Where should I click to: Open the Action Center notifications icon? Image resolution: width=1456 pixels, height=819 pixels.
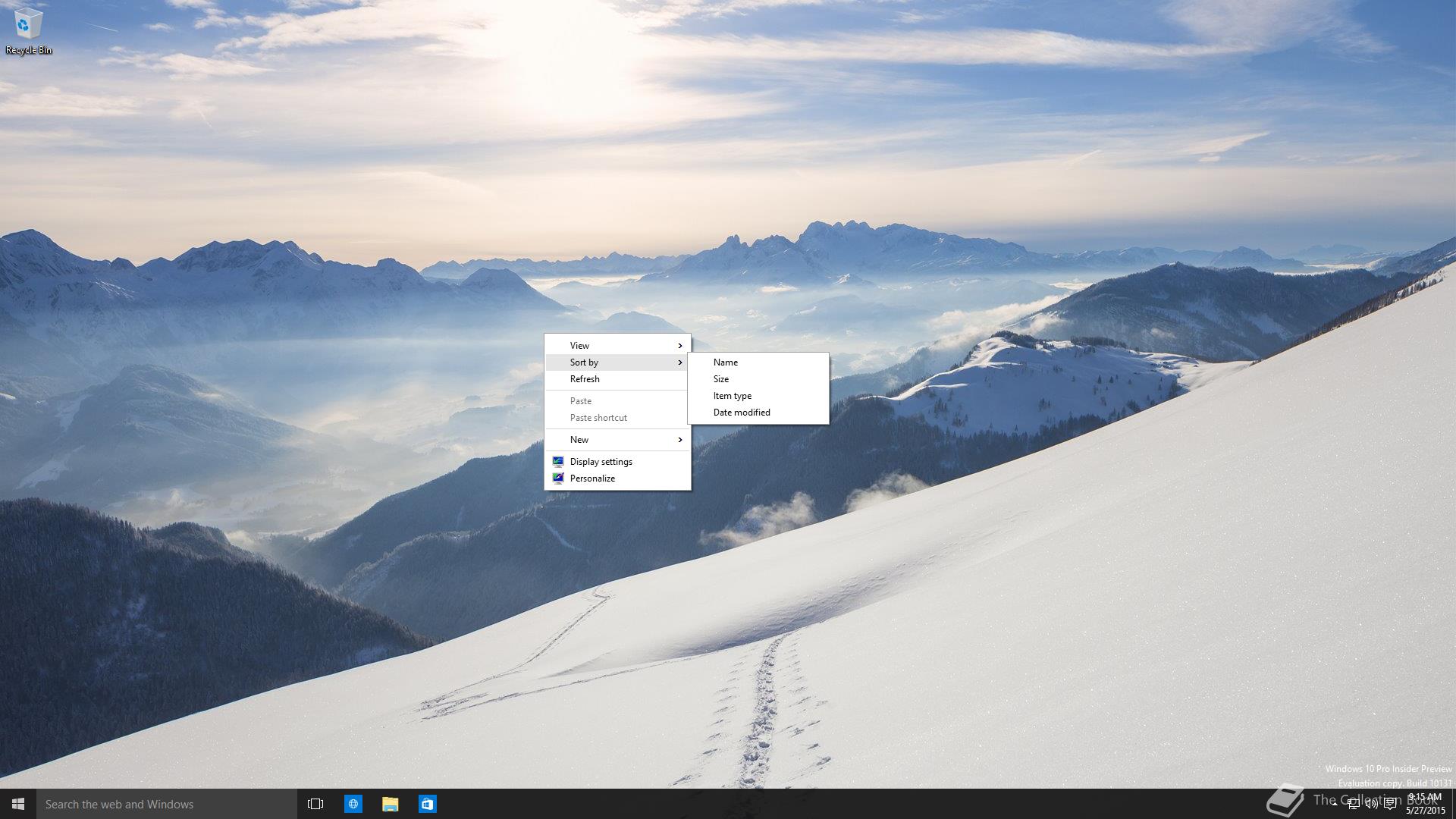1390,804
